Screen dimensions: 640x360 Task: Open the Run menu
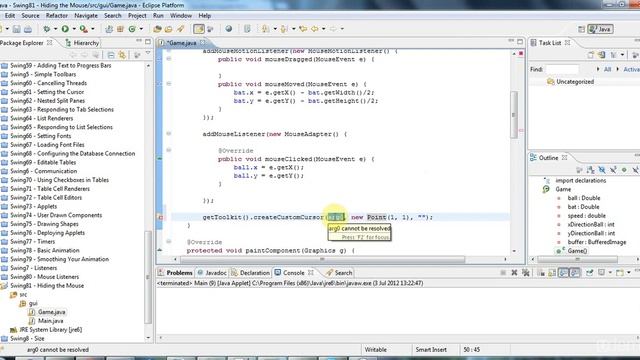[x=158, y=16]
